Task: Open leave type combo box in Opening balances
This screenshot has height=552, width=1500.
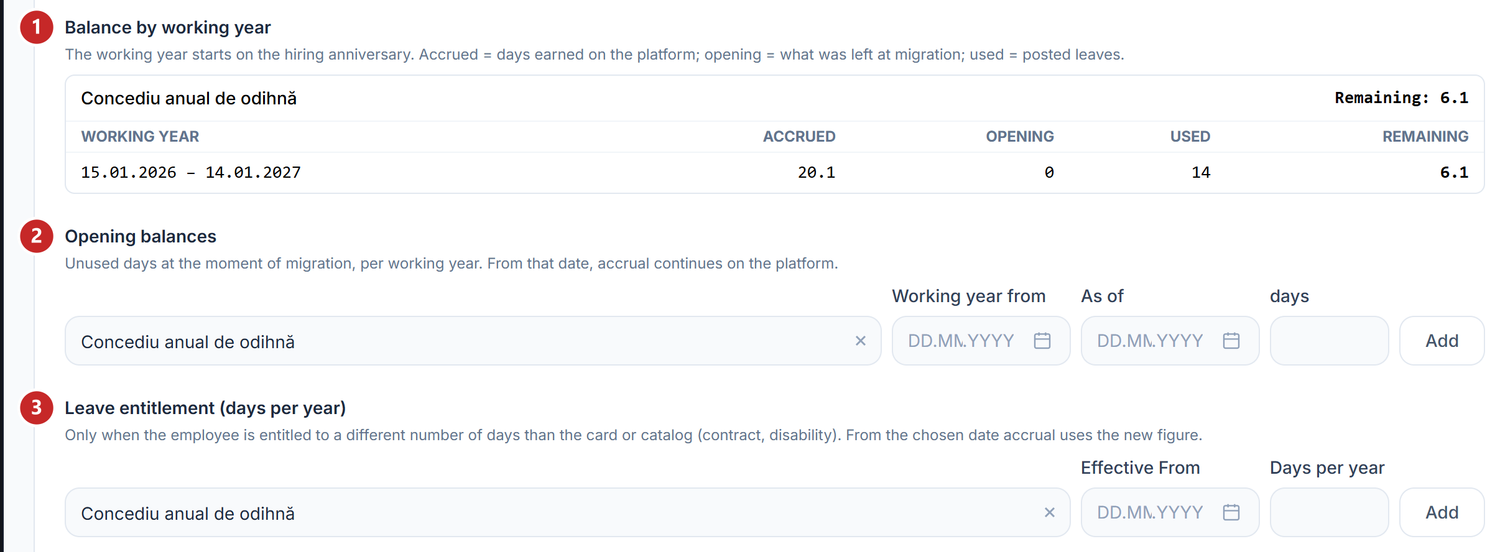Action: [473, 341]
